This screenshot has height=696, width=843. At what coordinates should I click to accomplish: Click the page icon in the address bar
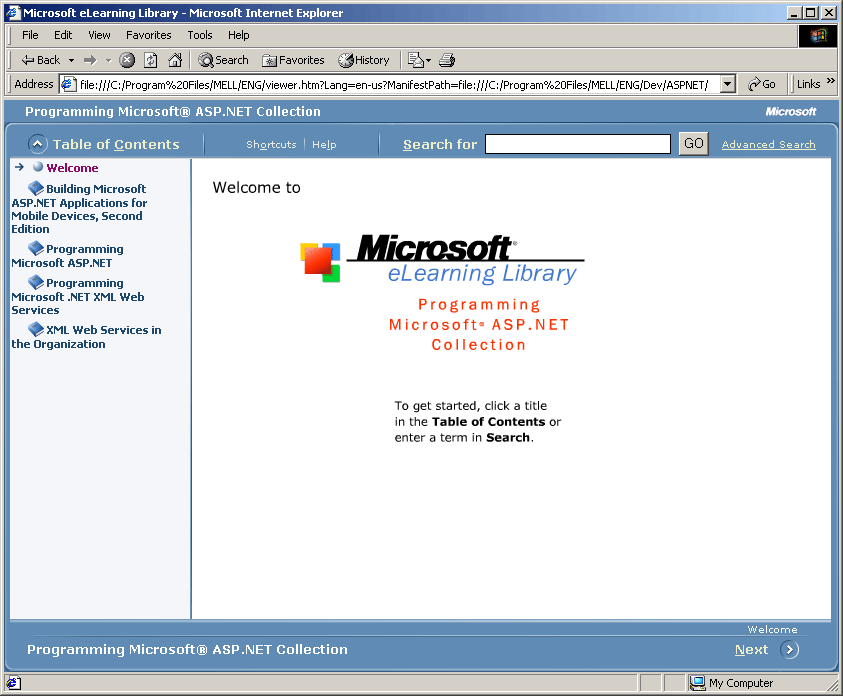(x=68, y=84)
